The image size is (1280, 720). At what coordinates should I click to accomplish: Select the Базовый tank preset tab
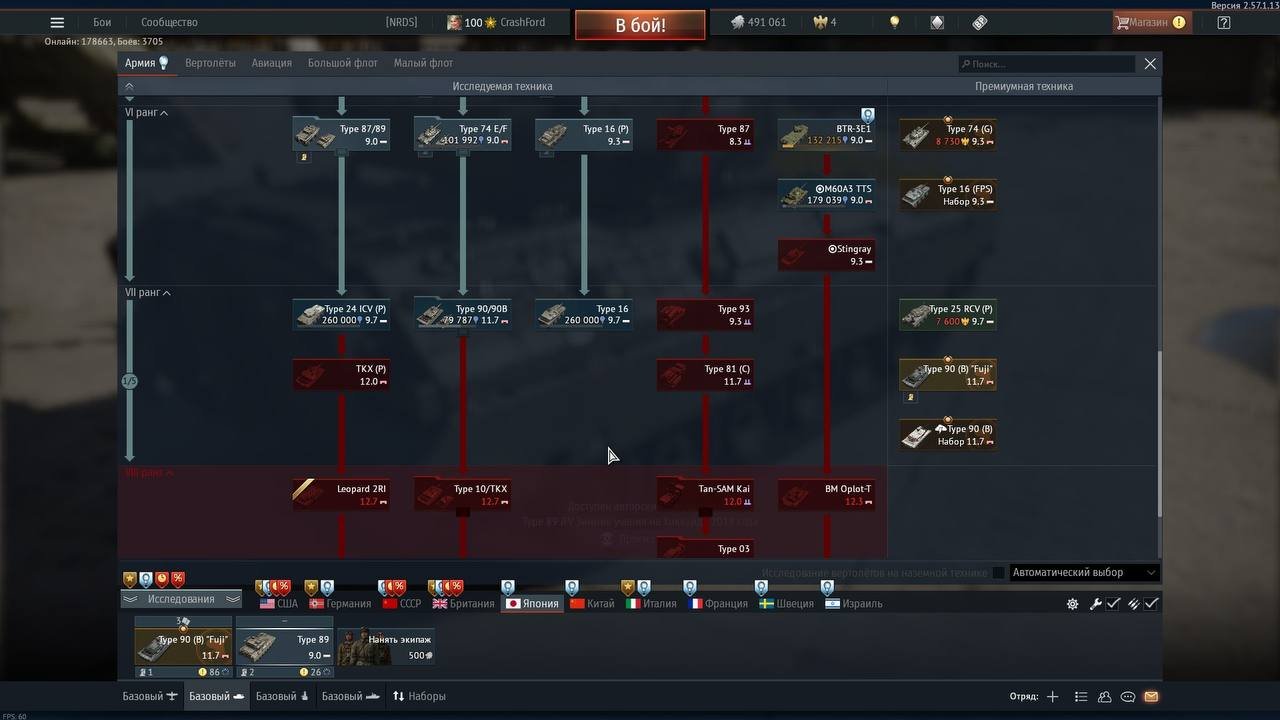pos(216,696)
